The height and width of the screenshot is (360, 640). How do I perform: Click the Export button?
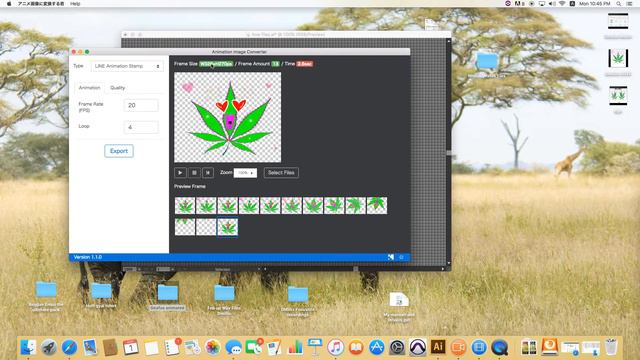click(x=119, y=151)
